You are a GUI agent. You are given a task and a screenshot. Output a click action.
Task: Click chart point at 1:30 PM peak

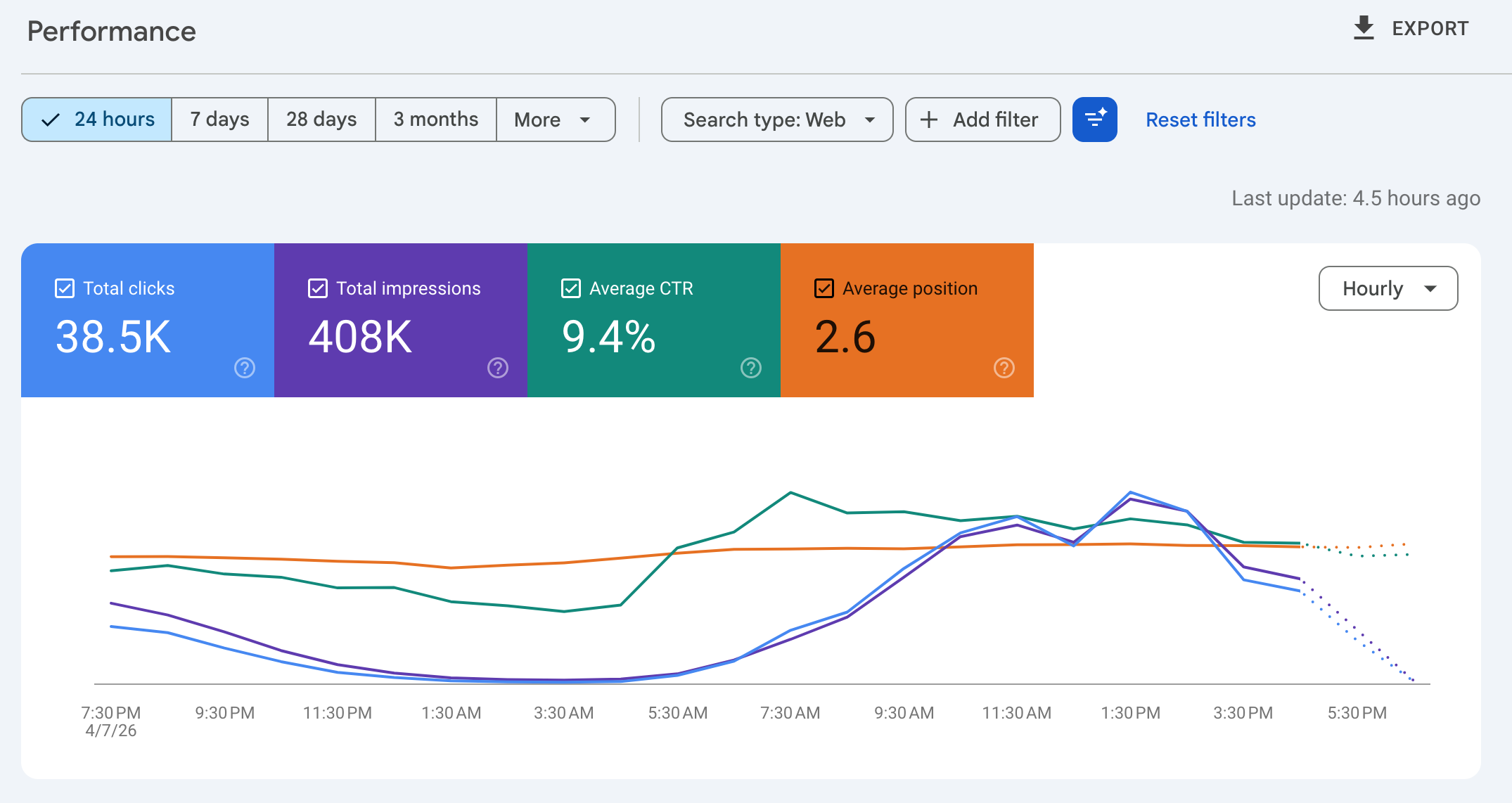click(x=1130, y=493)
